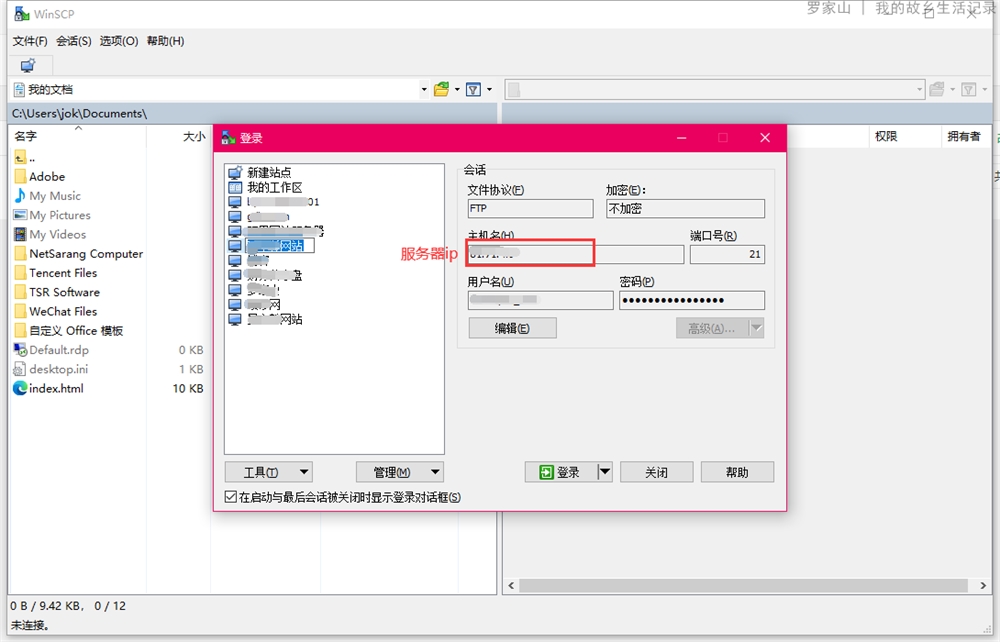The image size is (1000, 642).
Task: Click the My Music note icon
Action: click(x=20, y=196)
